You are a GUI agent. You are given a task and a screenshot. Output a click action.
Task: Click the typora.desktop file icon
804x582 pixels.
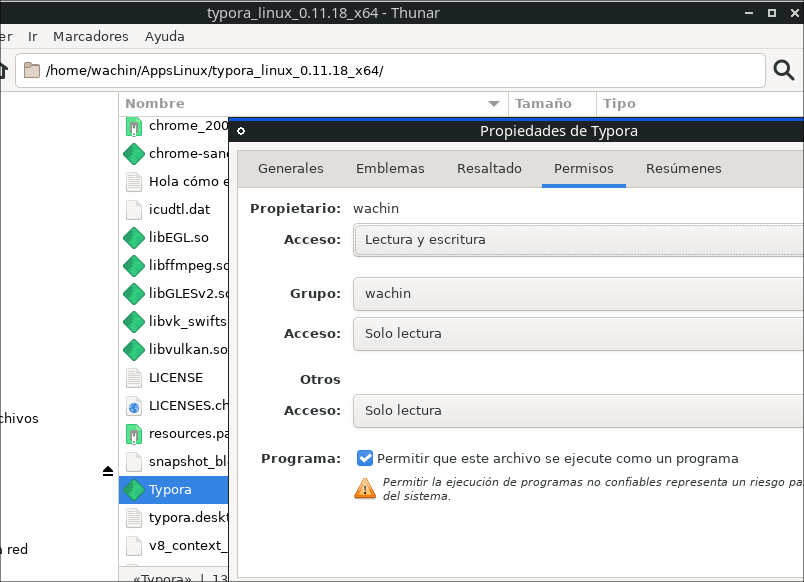coord(134,518)
